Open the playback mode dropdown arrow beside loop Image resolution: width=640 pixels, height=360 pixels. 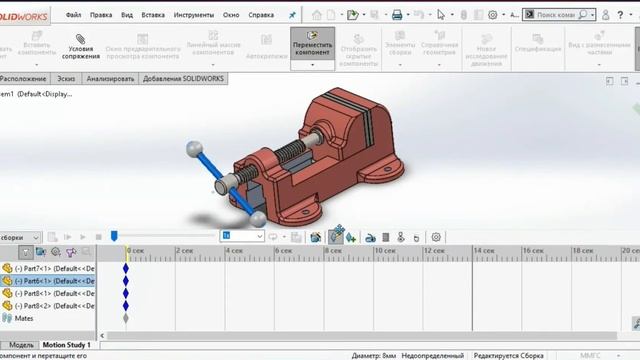[284, 237]
